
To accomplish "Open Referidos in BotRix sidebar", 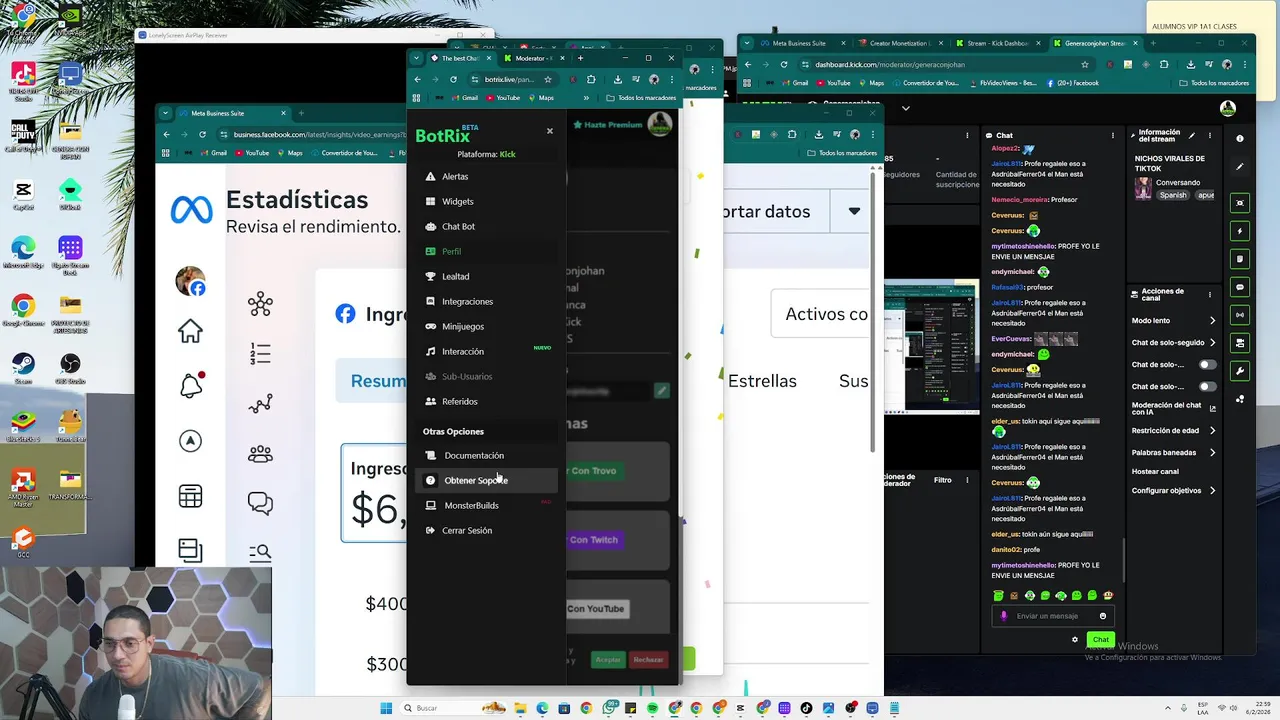I will pos(486,401).
